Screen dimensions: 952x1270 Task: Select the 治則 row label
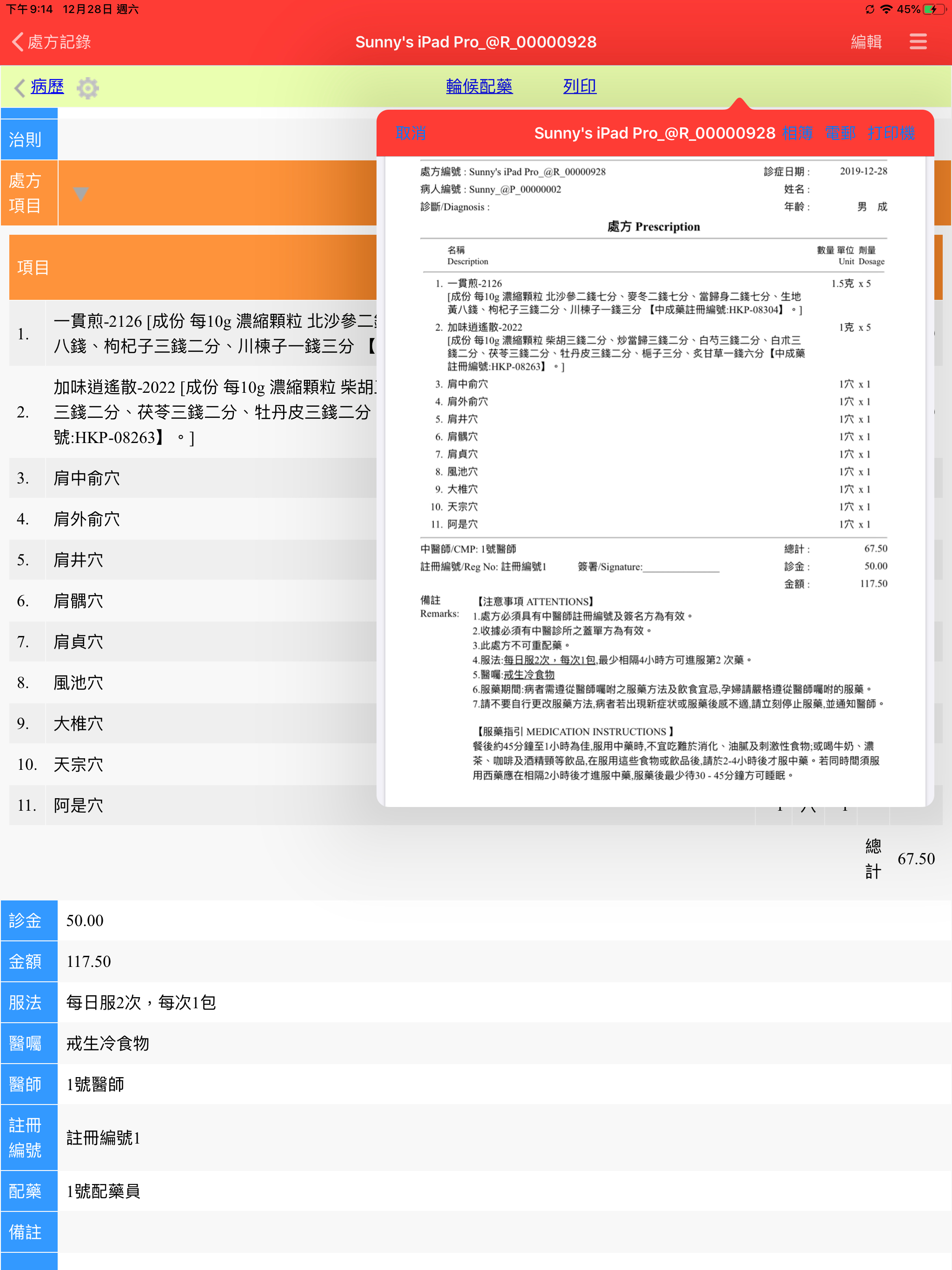pos(29,139)
